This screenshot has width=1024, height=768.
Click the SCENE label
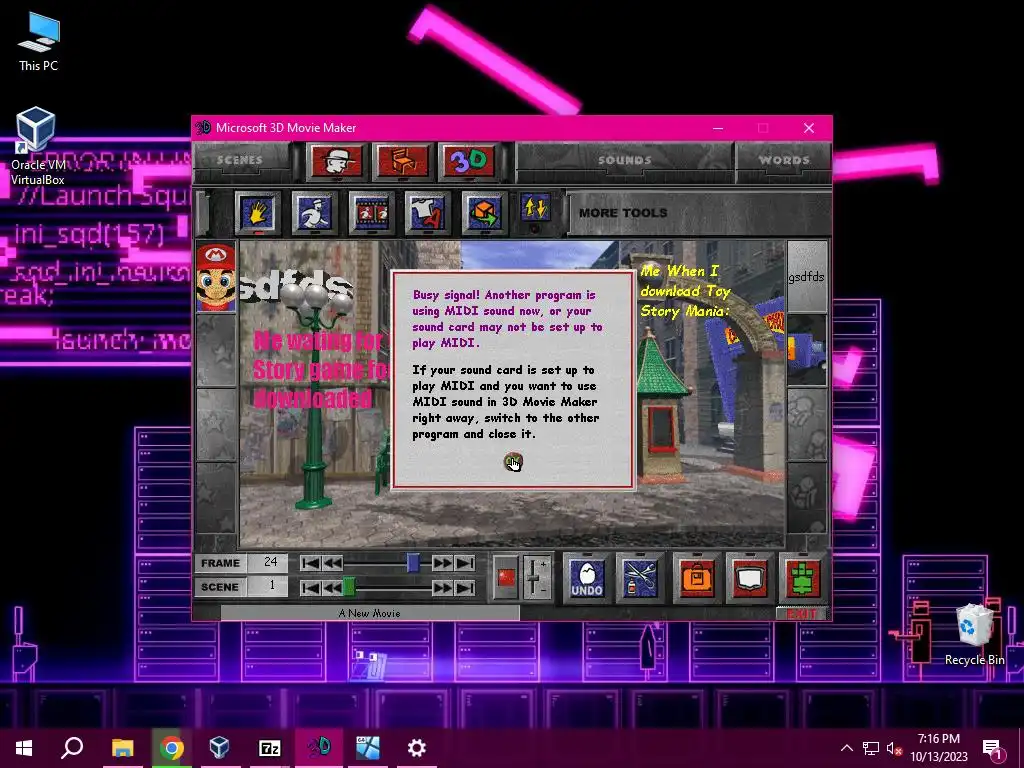[221, 586]
